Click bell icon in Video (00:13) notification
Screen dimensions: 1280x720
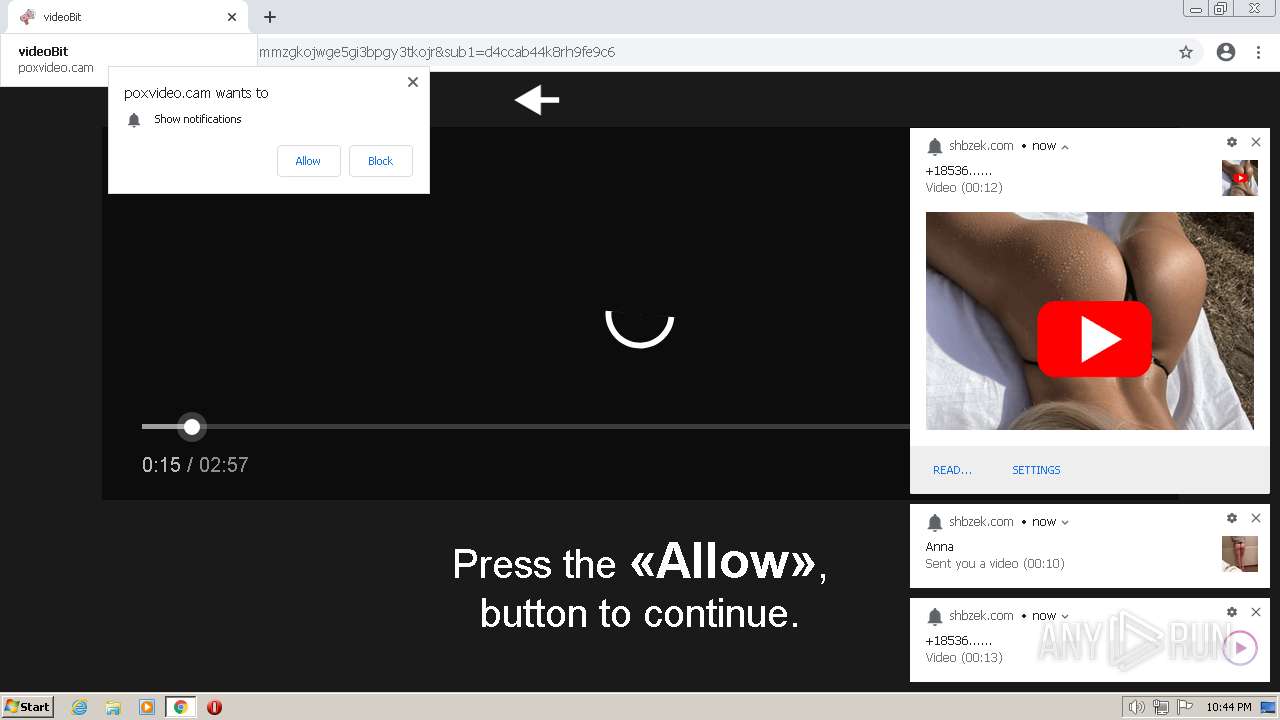coord(935,617)
